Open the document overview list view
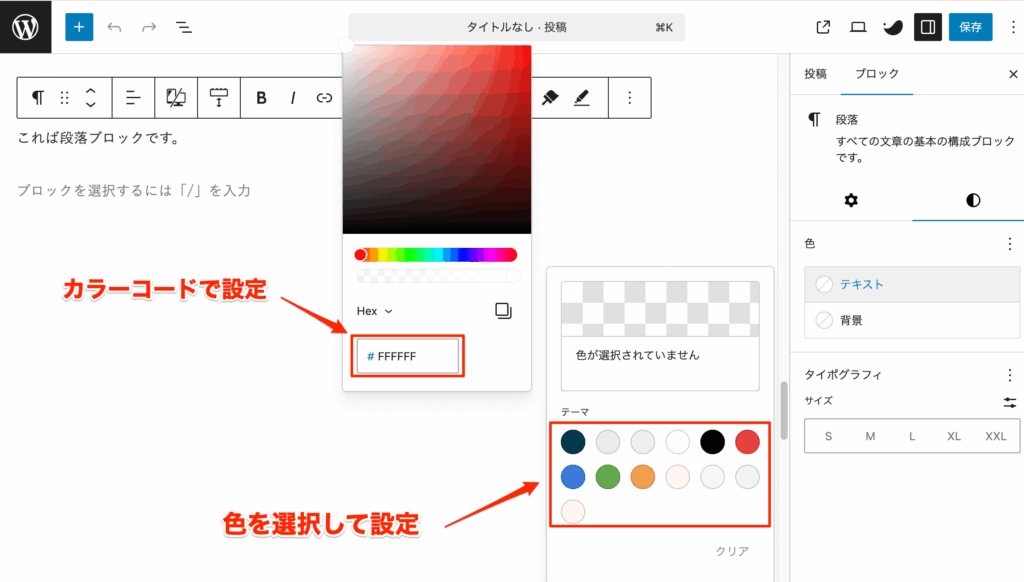This screenshot has width=1024, height=582. click(184, 27)
